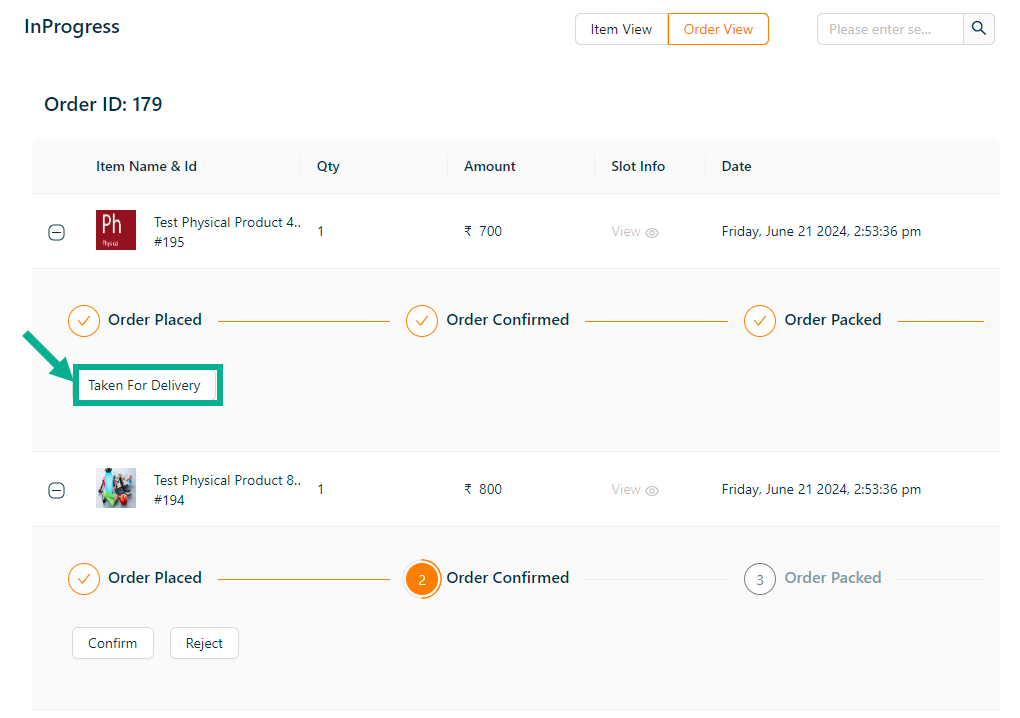The height and width of the screenshot is (718, 1020).
Task: Collapse the Test Physical Product #195 row
Action: tap(57, 232)
